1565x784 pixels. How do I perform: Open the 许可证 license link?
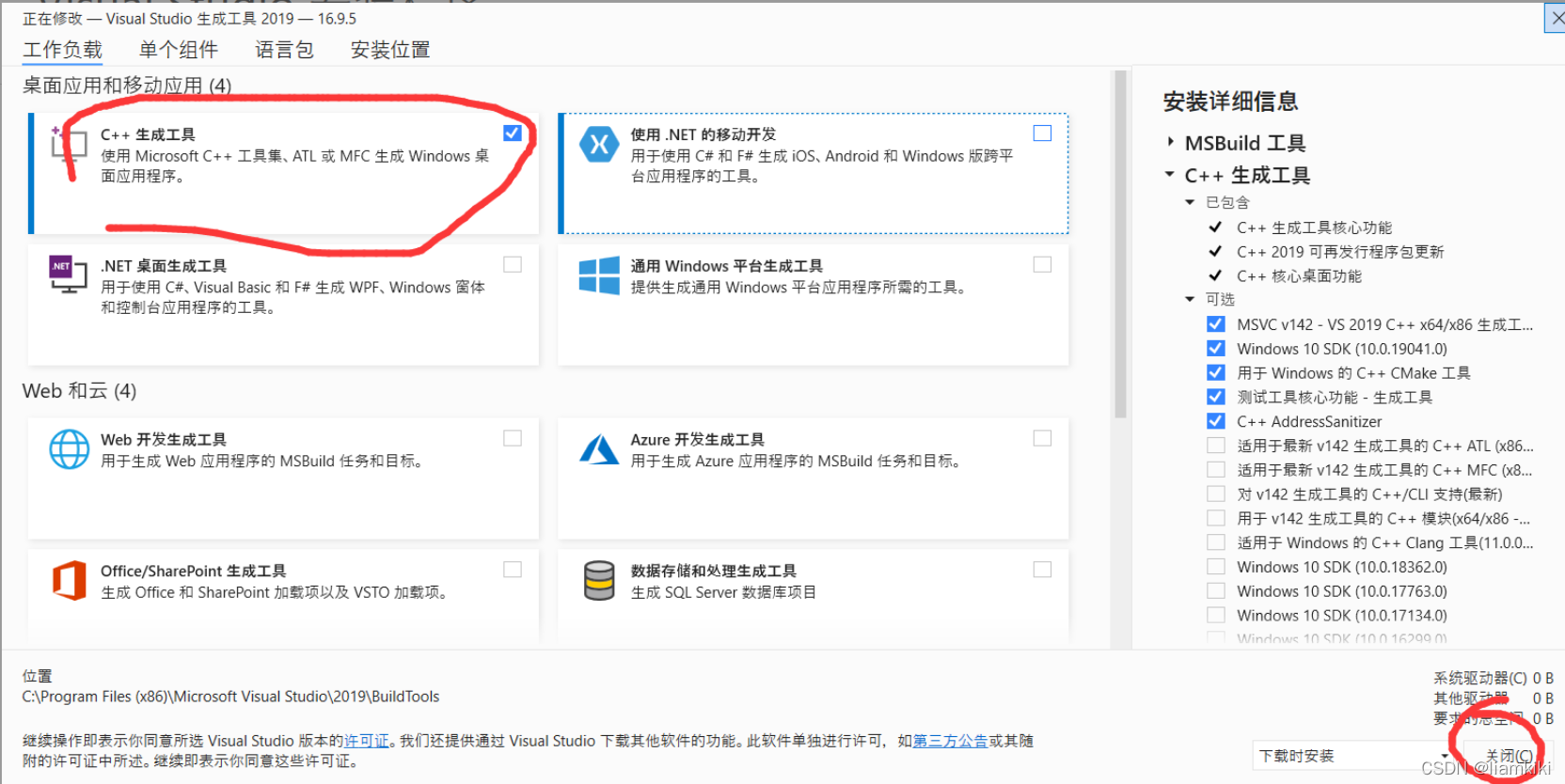coord(367,741)
